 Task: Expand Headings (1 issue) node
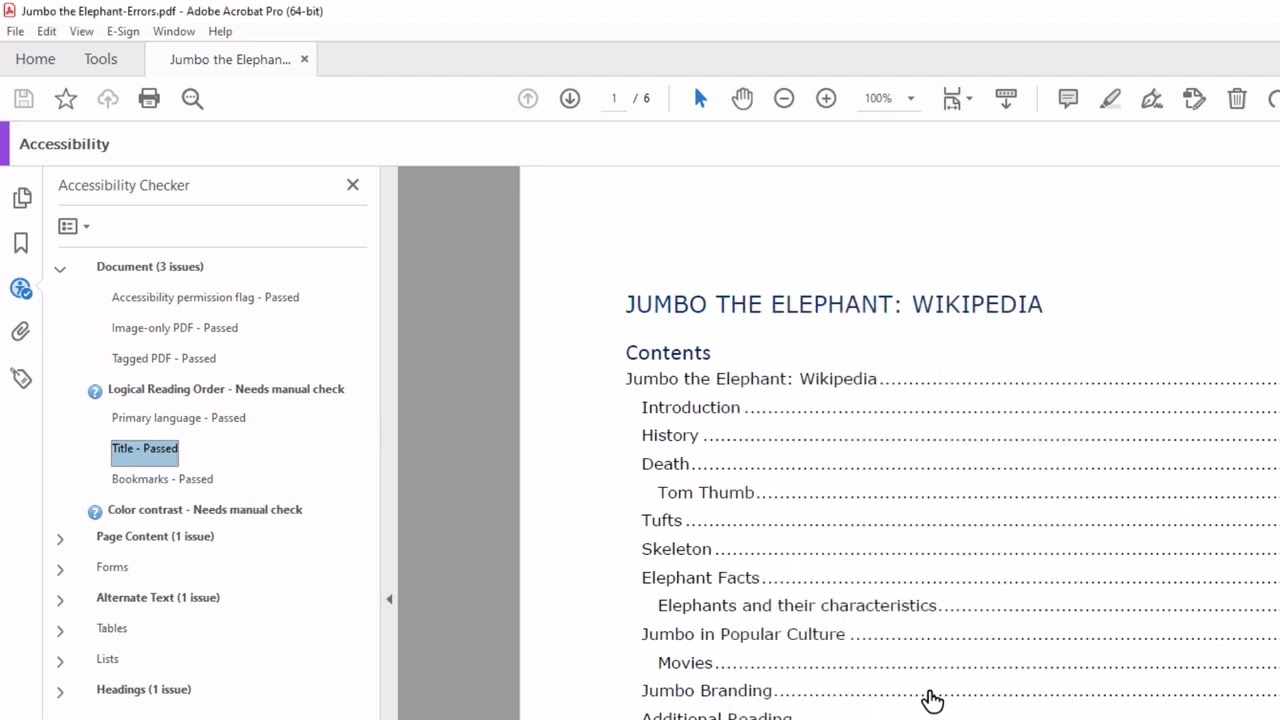[x=60, y=692]
